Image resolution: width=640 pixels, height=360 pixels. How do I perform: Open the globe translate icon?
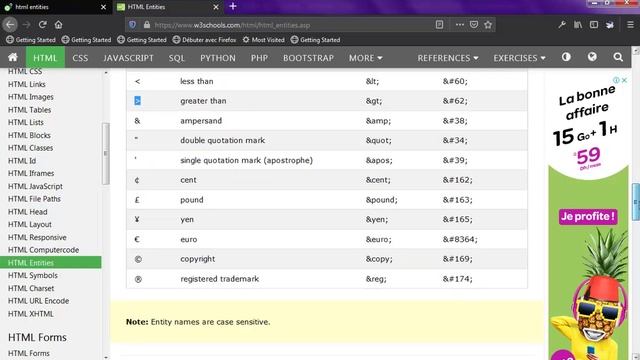(592, 57)
